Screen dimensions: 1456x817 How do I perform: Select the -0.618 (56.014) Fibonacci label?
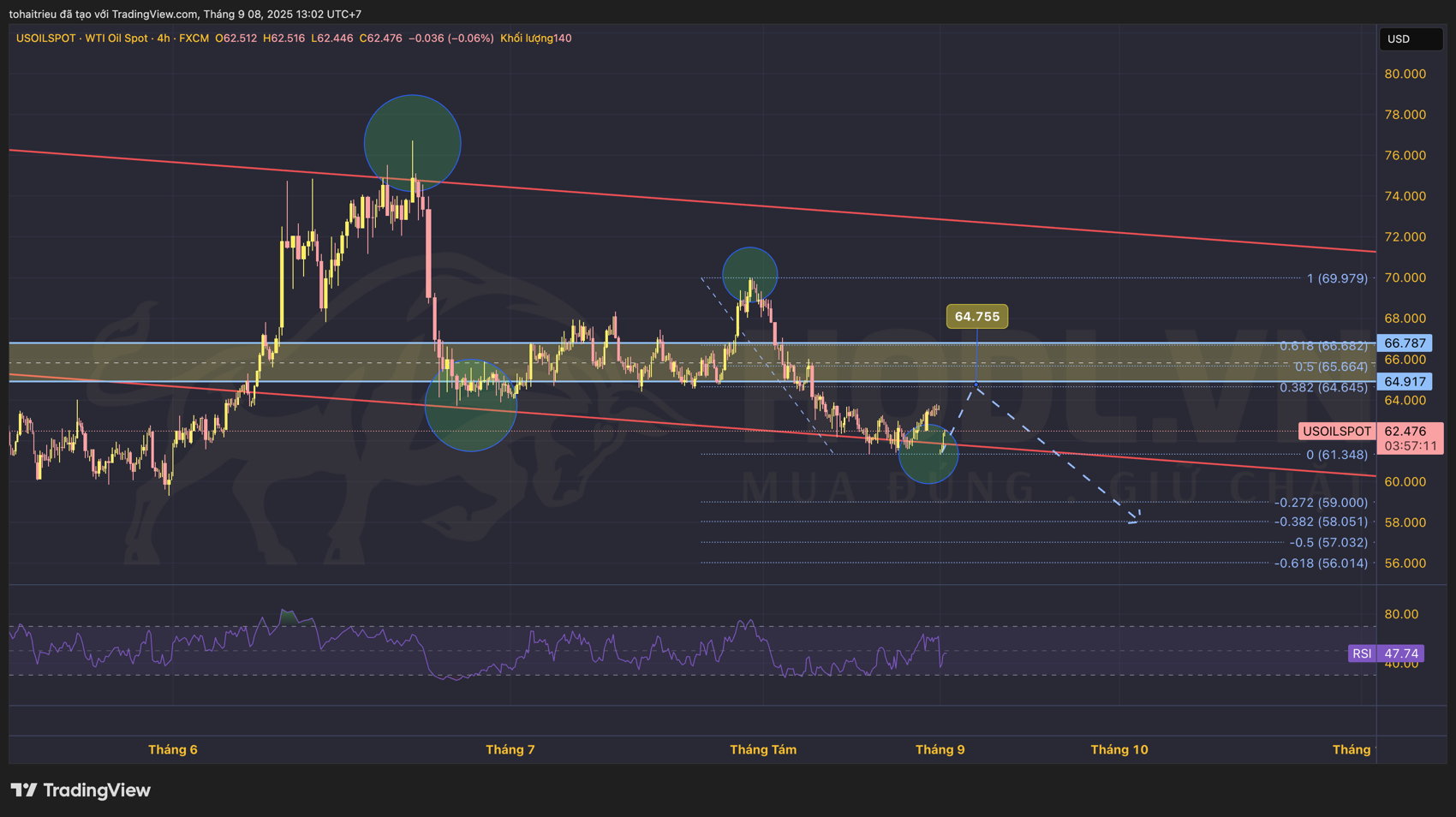1321,564
